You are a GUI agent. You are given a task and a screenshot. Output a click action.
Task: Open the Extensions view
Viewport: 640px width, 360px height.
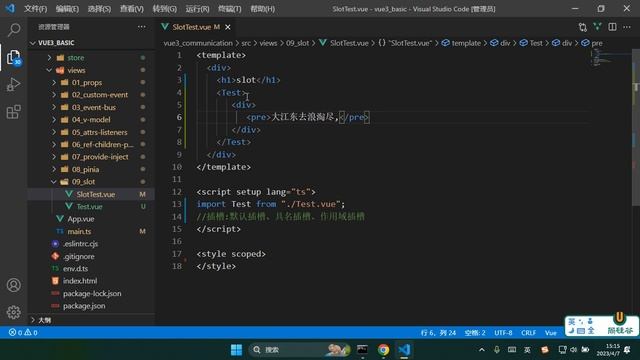pyautogui.click(x=13, y=112)
